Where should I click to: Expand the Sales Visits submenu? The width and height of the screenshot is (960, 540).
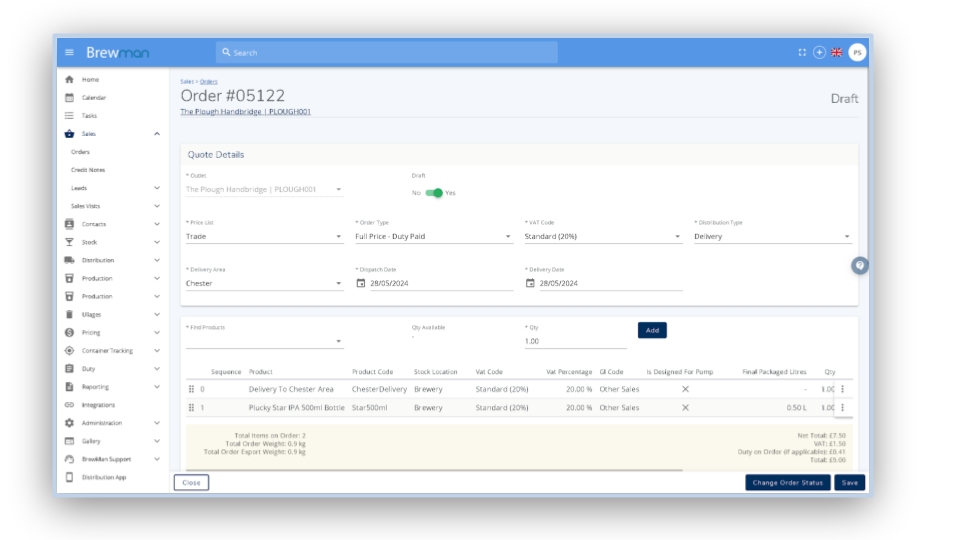(157, 206)
